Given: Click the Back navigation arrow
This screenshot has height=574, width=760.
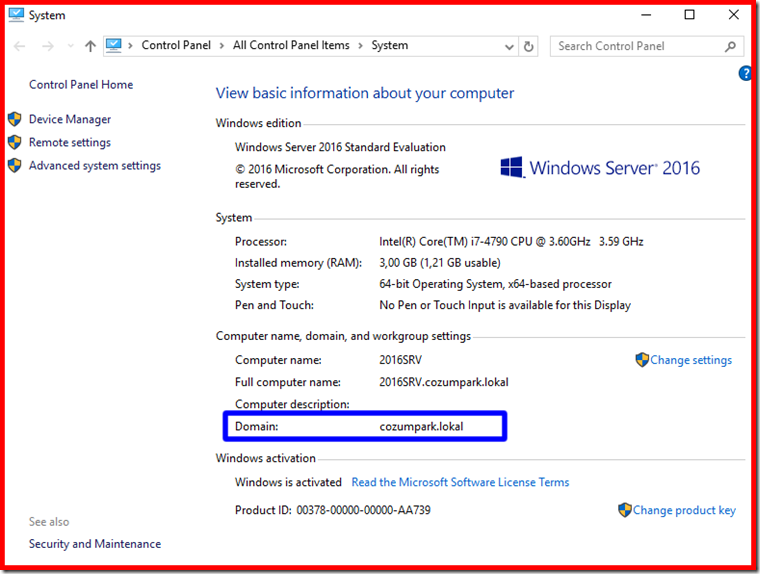Looking at the screenshot, I should pyautogui.click(x=19, y=47).
